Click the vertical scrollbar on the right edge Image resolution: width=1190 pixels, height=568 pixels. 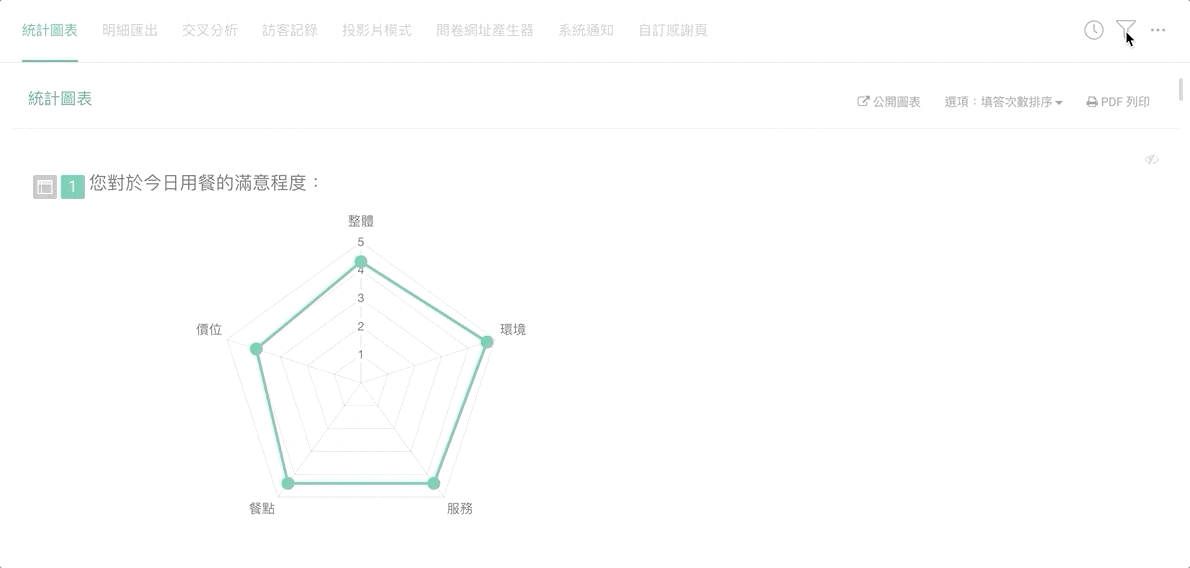pyautogui.click(x=1181, y=90)
